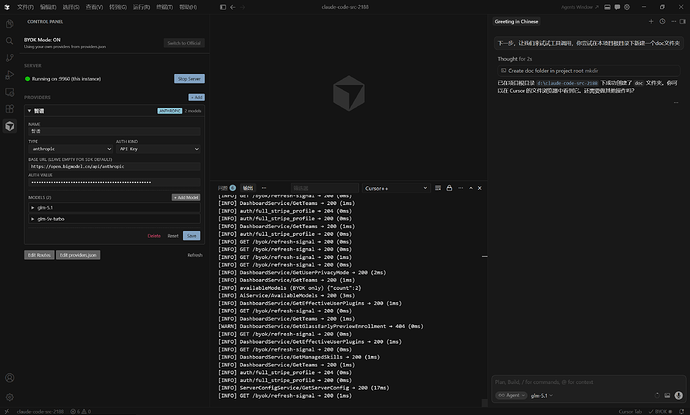Open chat panel more actions ellipsis
Screen dimensions: 690x415
pyautogui.click(x=673, y=21)
